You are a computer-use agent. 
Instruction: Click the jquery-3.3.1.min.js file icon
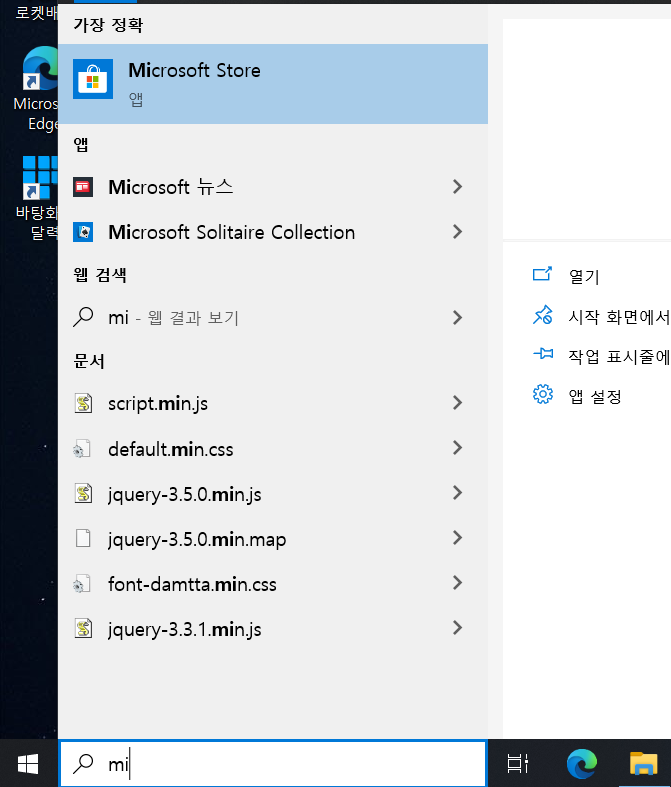83,628
